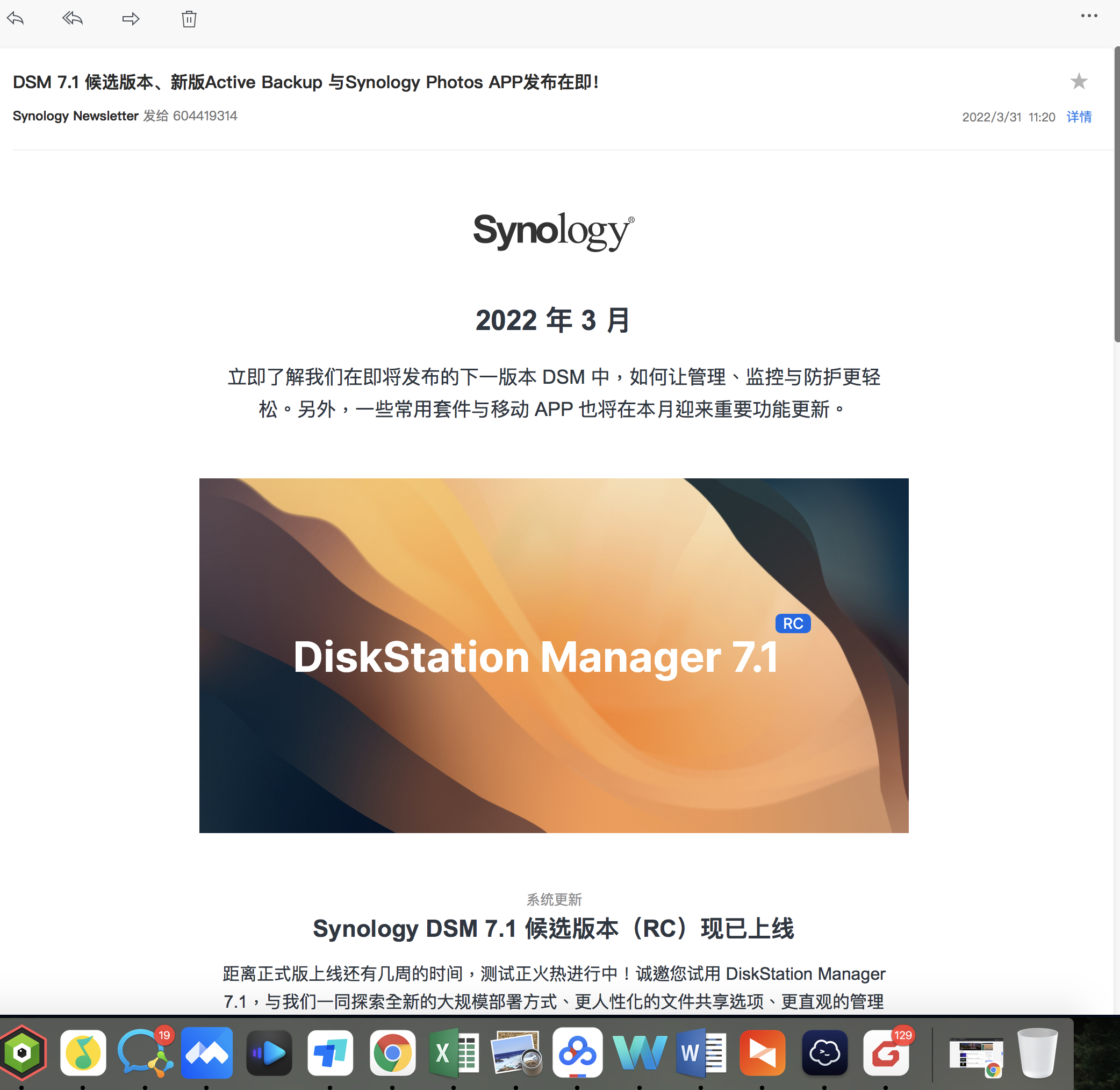Open the Trash in the Dock
Screen dimensions: 1120x1090
point(1037,1053)
